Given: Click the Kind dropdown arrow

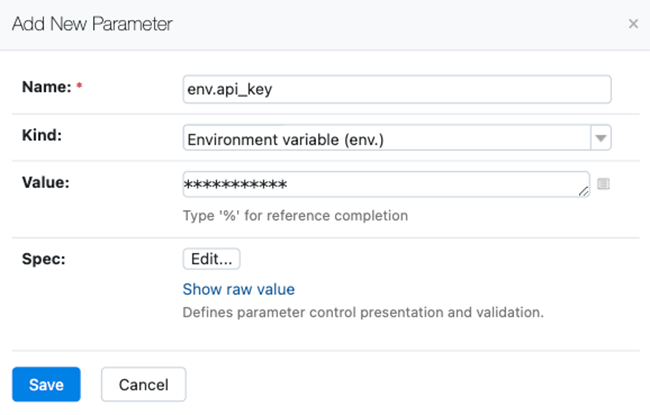Looking at the screenshot, I should pyautogui.click(x=601, y=138).
